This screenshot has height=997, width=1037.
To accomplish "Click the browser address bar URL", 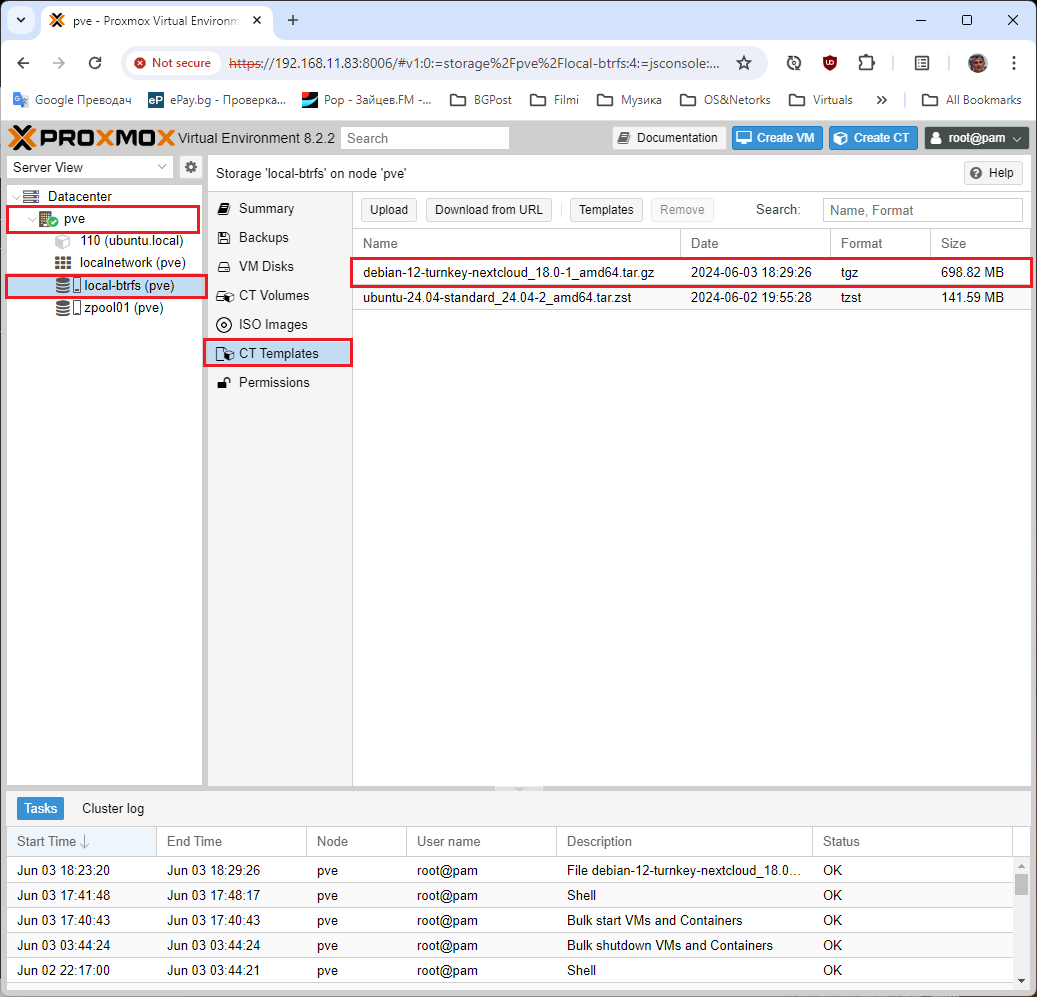I will (x=474, y=63).
